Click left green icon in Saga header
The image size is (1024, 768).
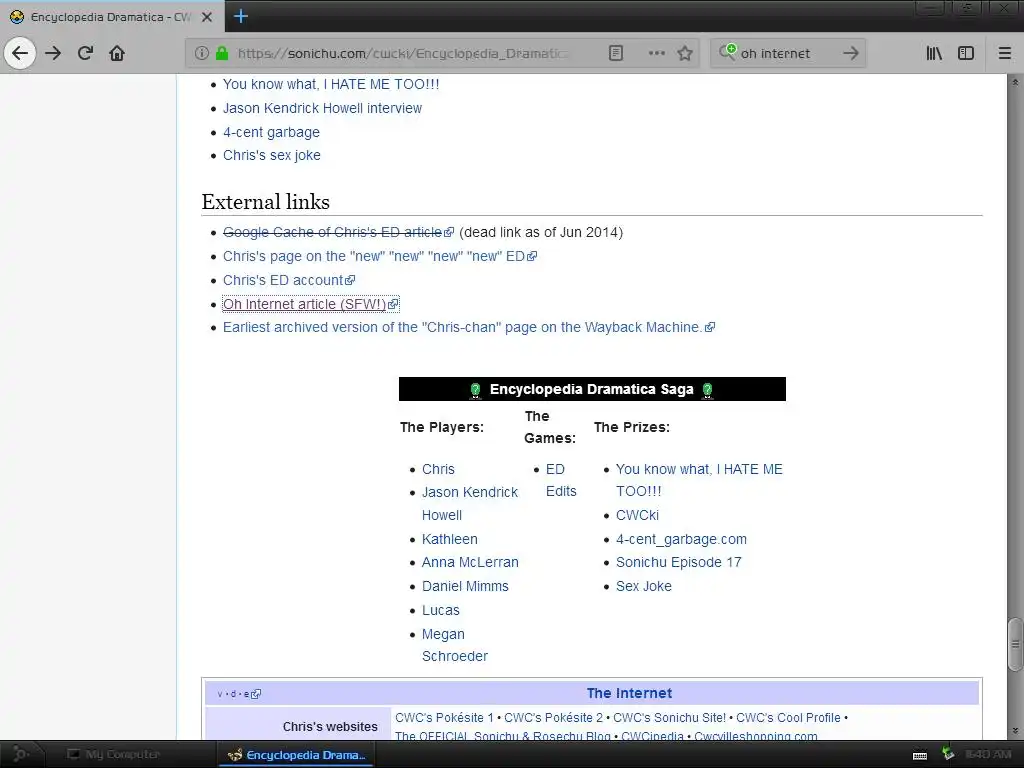pyautogui.click(x=475, y=391)
